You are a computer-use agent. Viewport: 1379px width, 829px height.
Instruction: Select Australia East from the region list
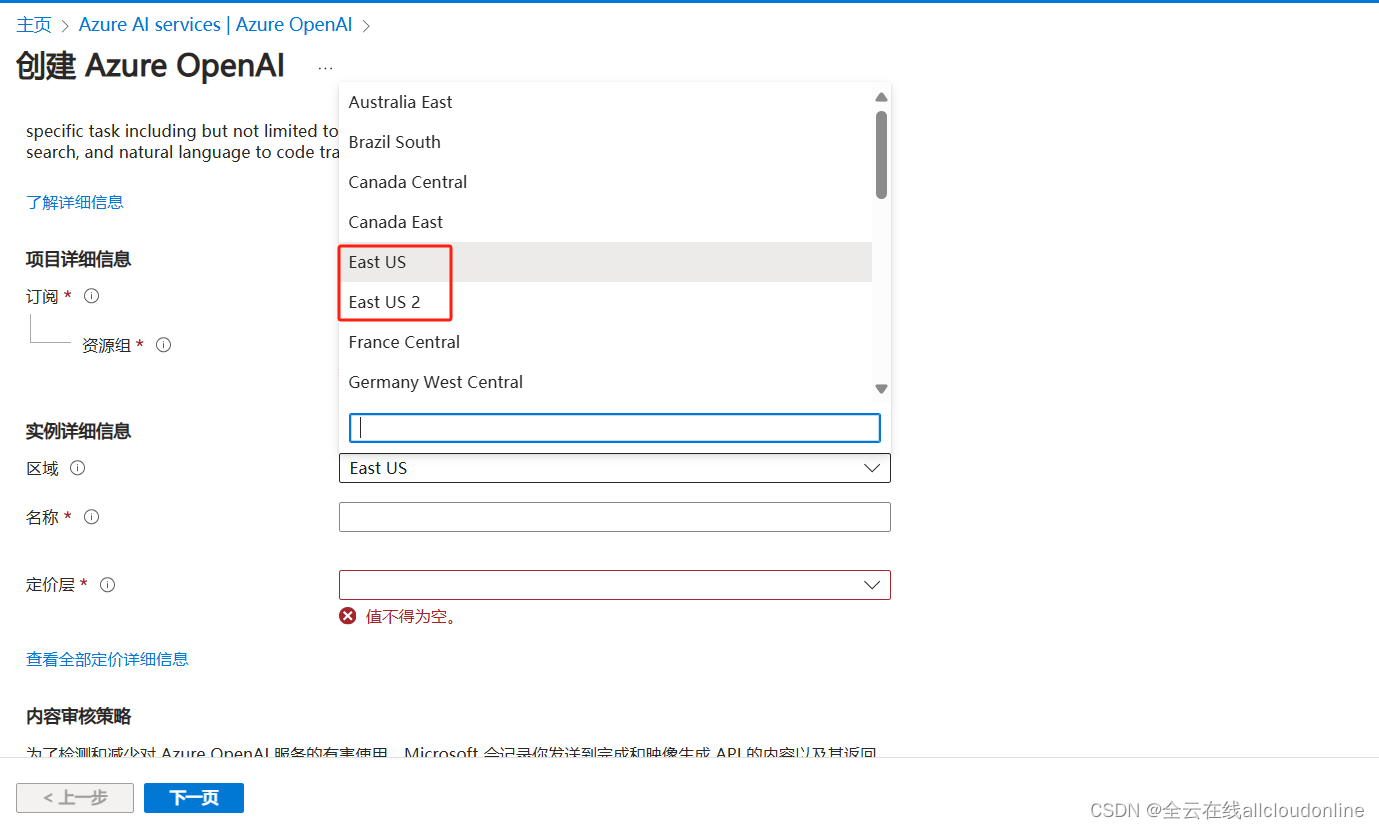[606, 102]
